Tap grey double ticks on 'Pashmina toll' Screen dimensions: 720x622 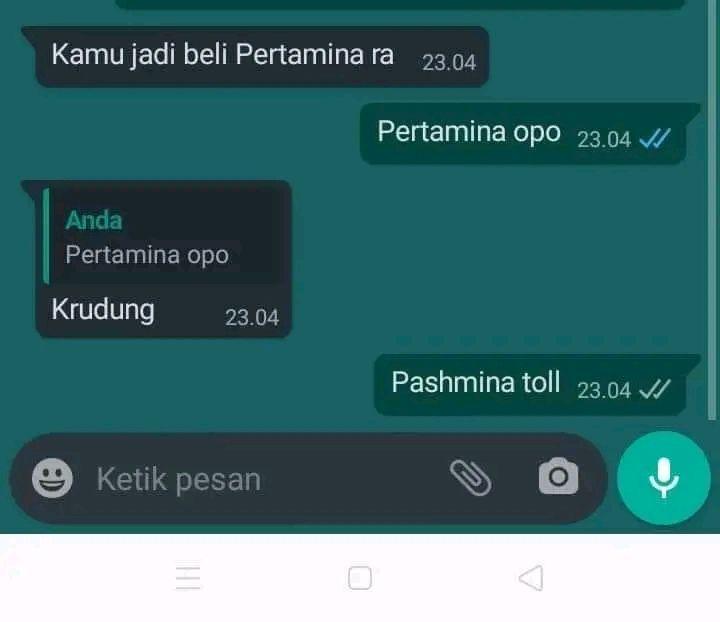(655, 390)
